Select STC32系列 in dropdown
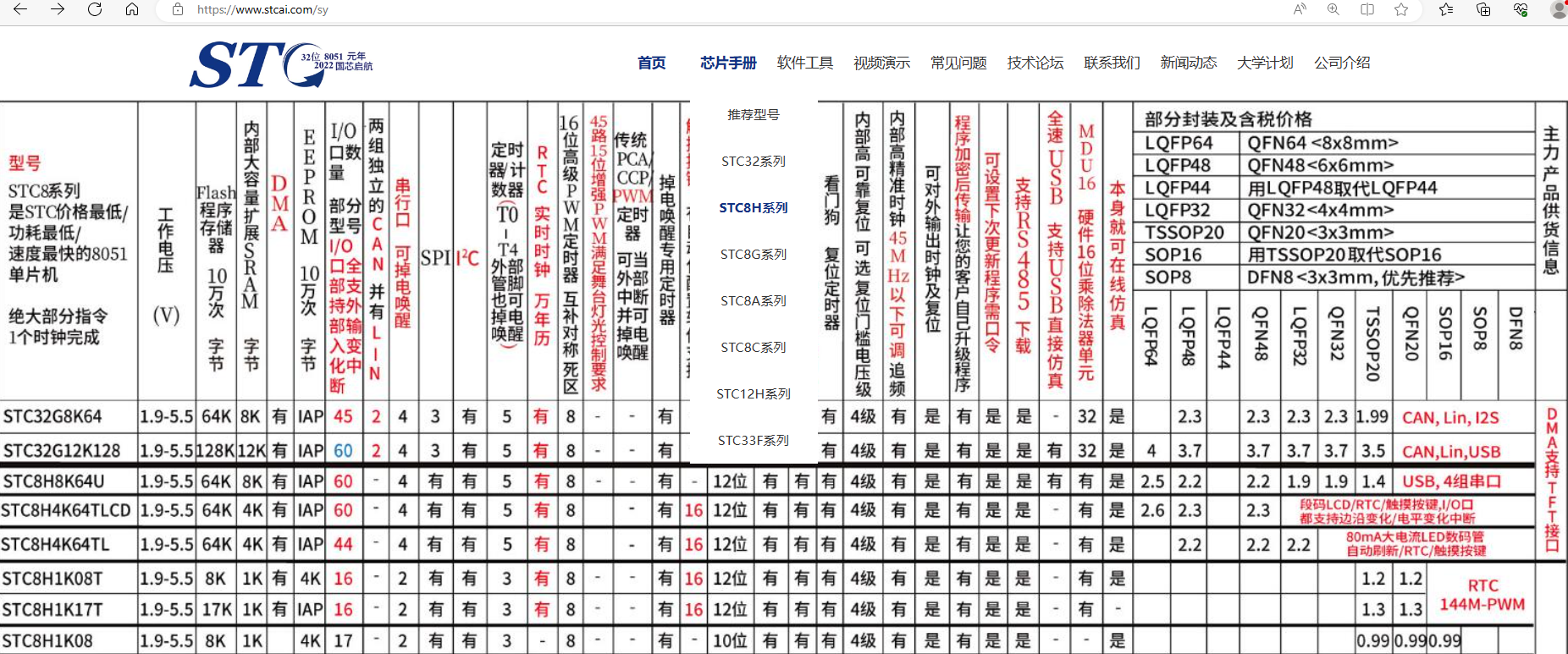 (754, 161)
